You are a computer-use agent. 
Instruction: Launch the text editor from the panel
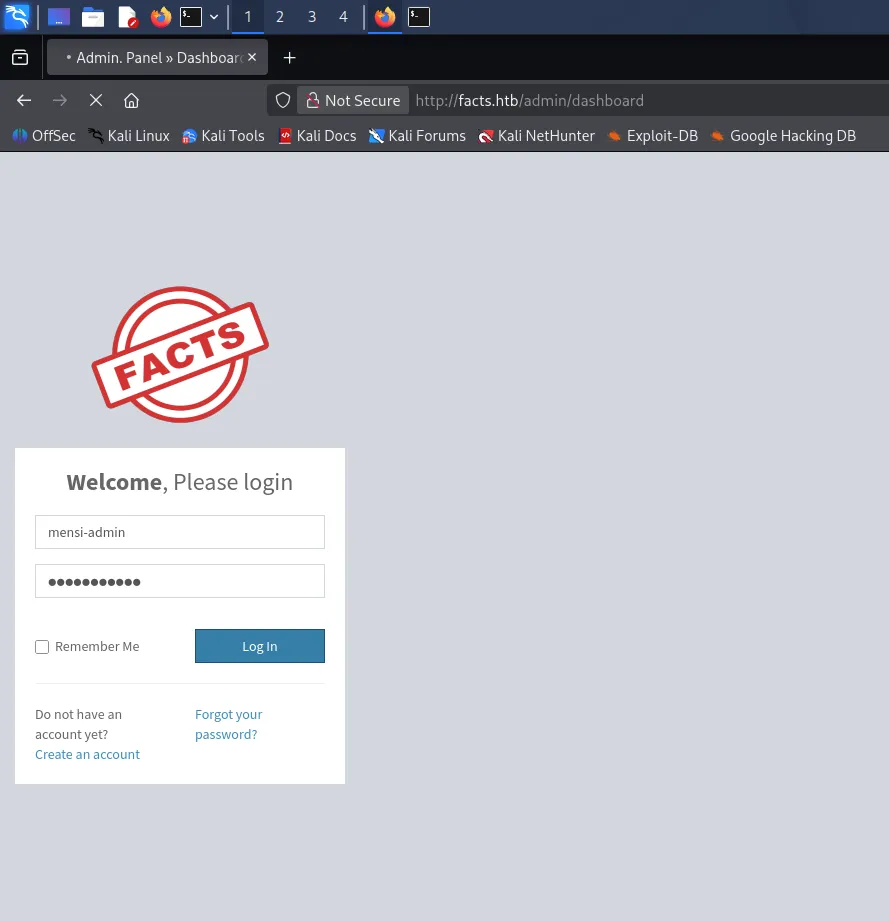127,17
